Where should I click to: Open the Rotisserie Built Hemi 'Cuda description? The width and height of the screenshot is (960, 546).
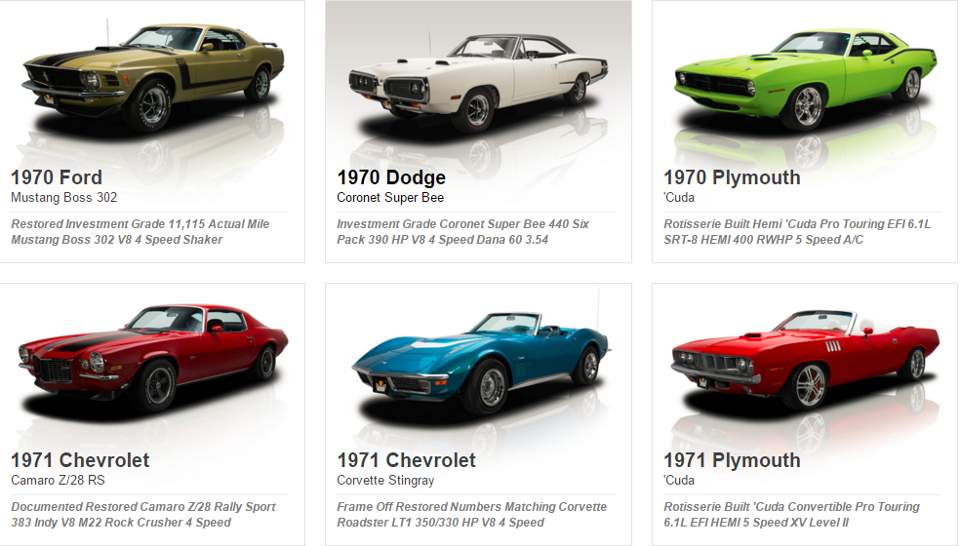tap(797, 232)
